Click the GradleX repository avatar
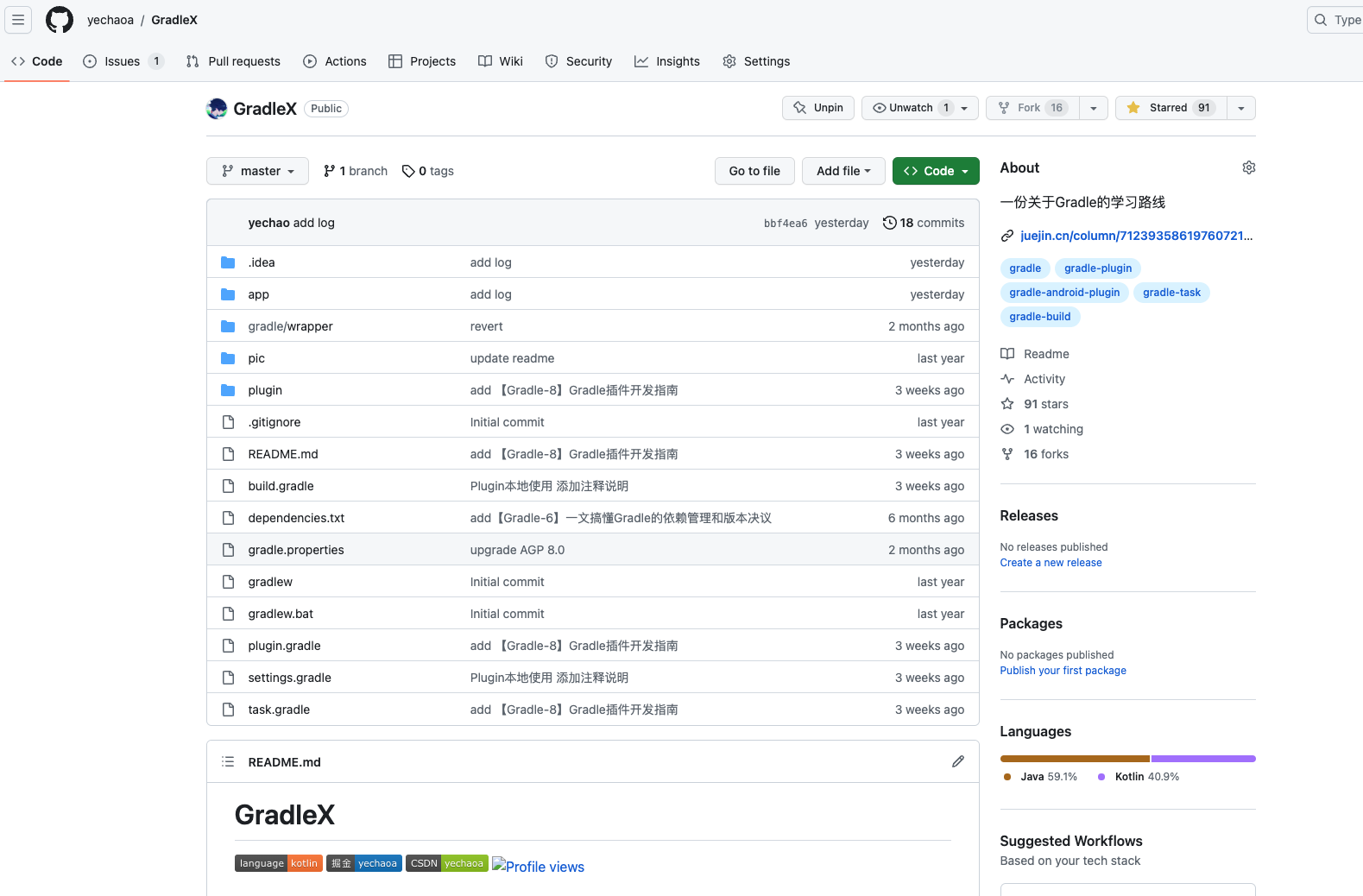 point(217,108)
